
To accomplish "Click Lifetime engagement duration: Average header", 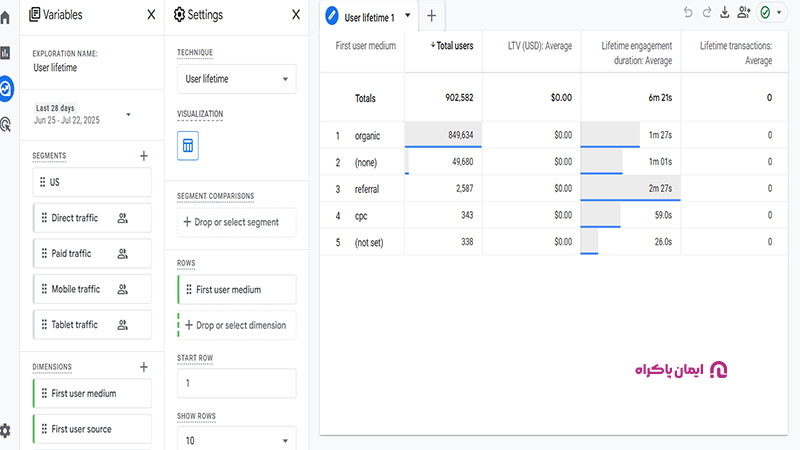I will [637, 53].
